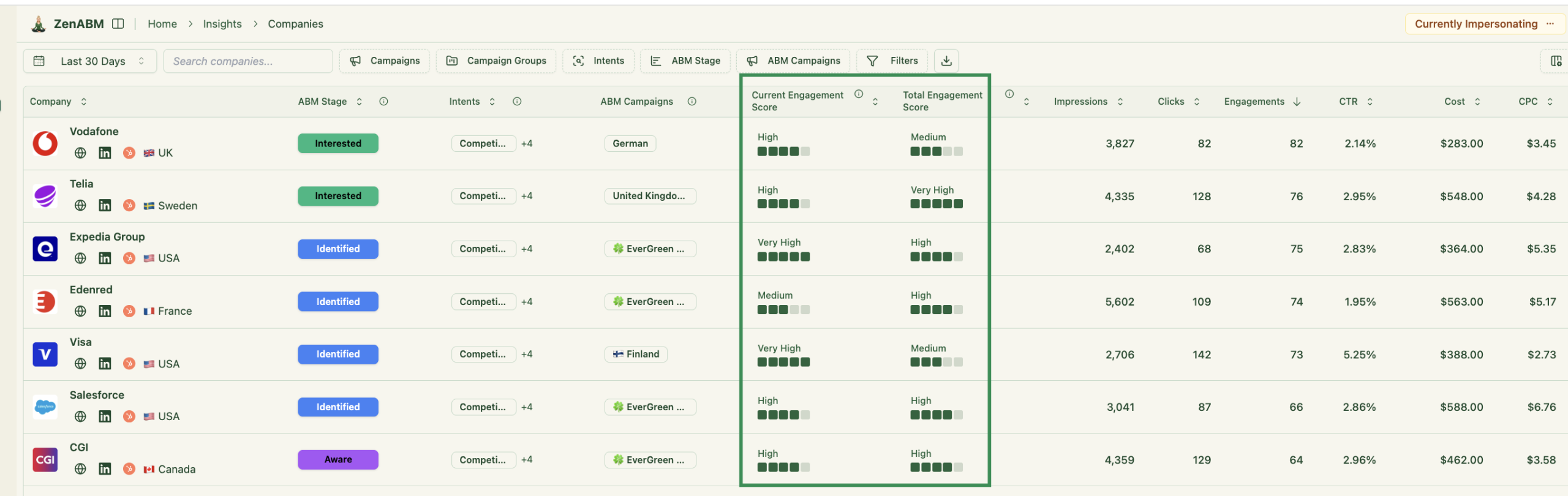Sort by ABM Stage column

point(360,102)
